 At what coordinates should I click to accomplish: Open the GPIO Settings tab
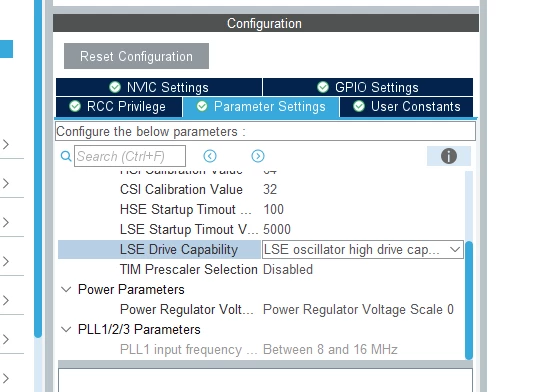368,87
